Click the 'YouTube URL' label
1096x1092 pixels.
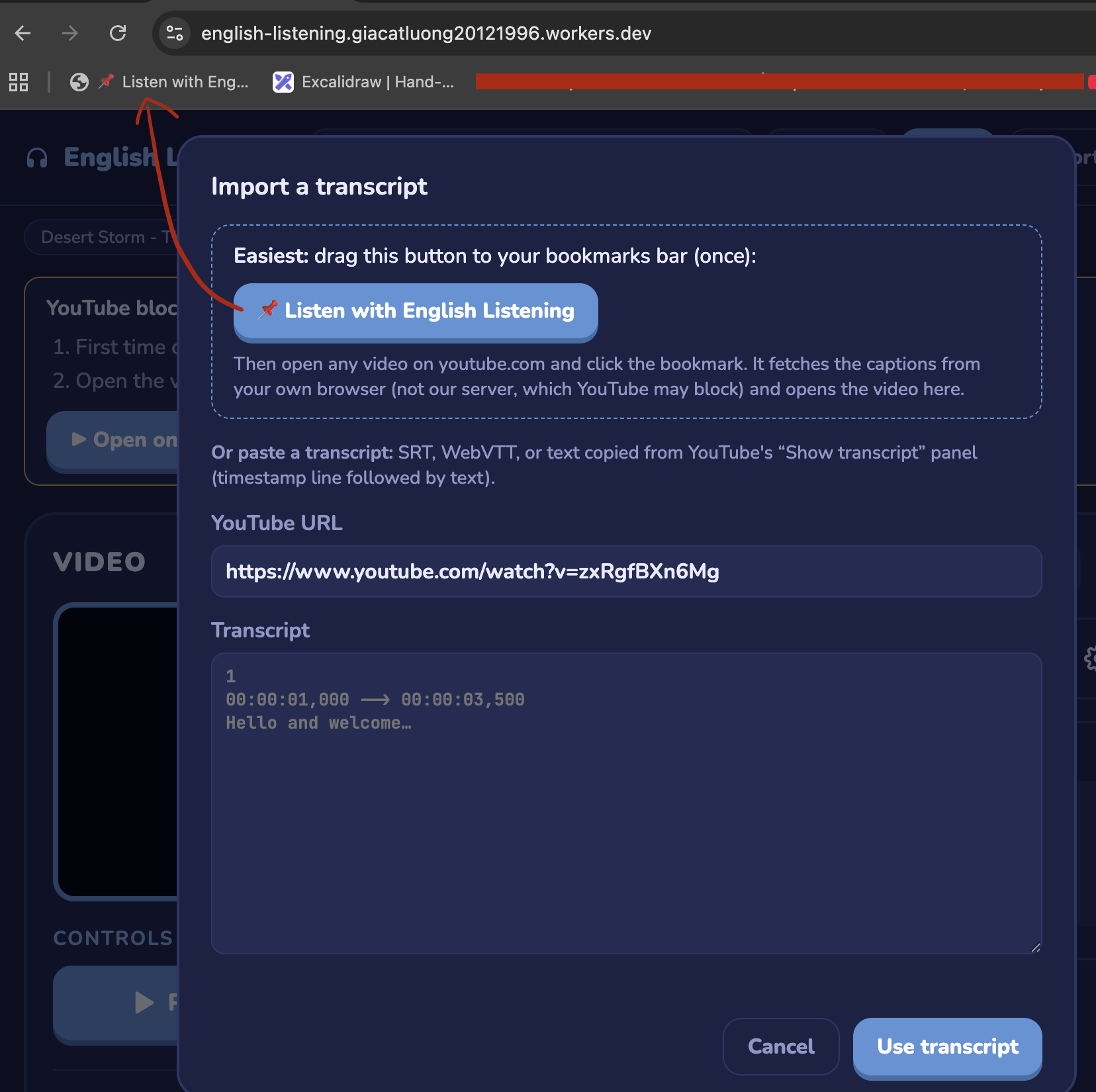(277, 523)
